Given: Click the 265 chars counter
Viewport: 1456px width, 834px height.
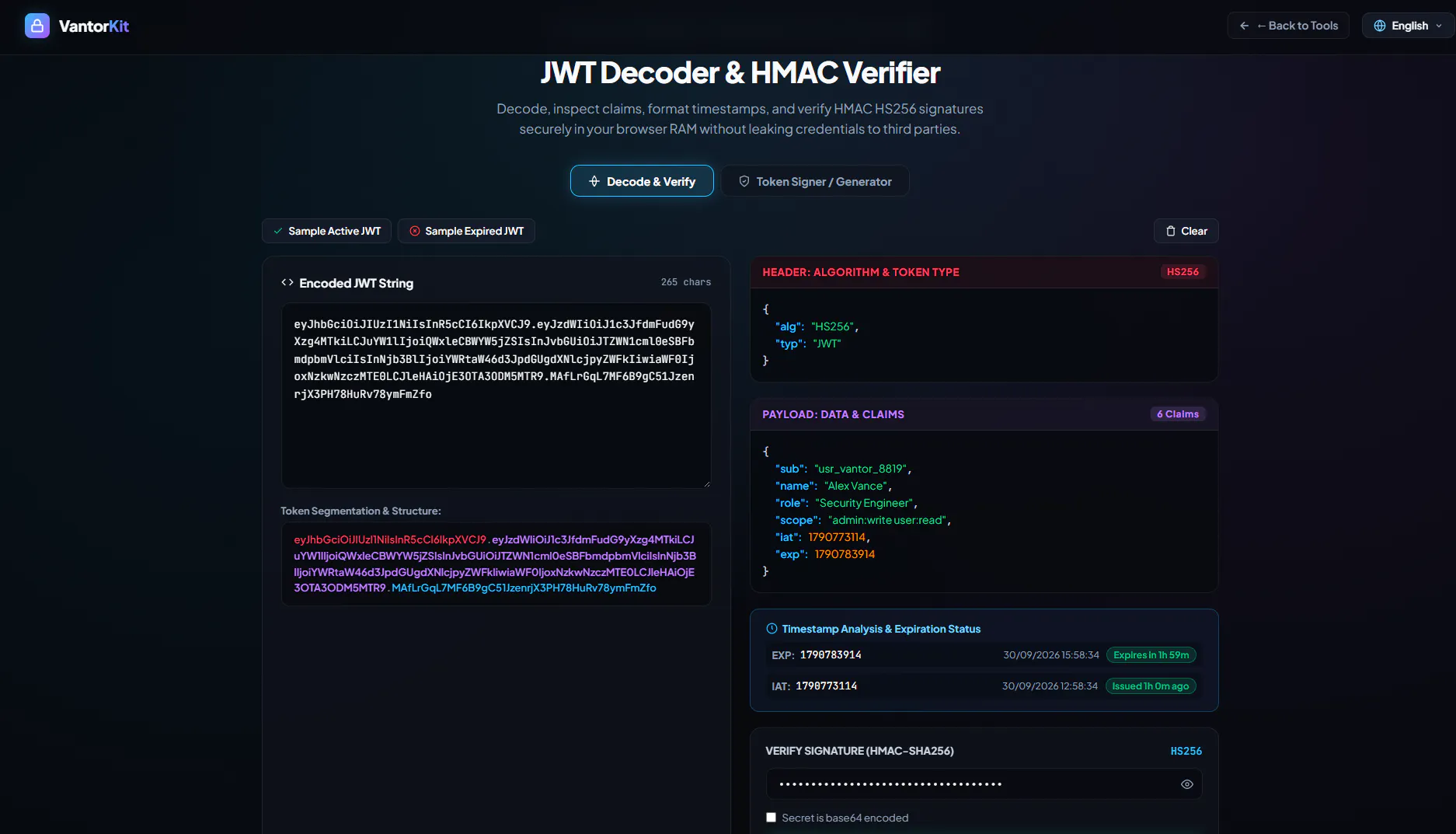Looking at the screenshot, I should [x=686, y=282].
